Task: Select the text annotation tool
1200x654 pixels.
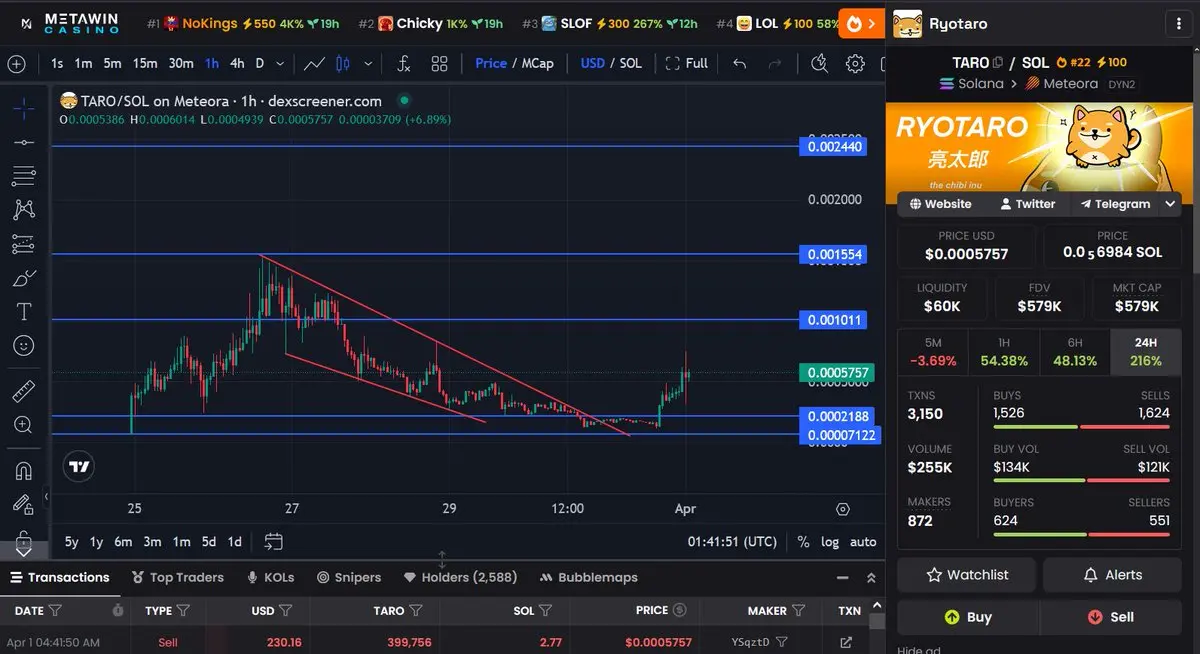Action: pos(24,312)
